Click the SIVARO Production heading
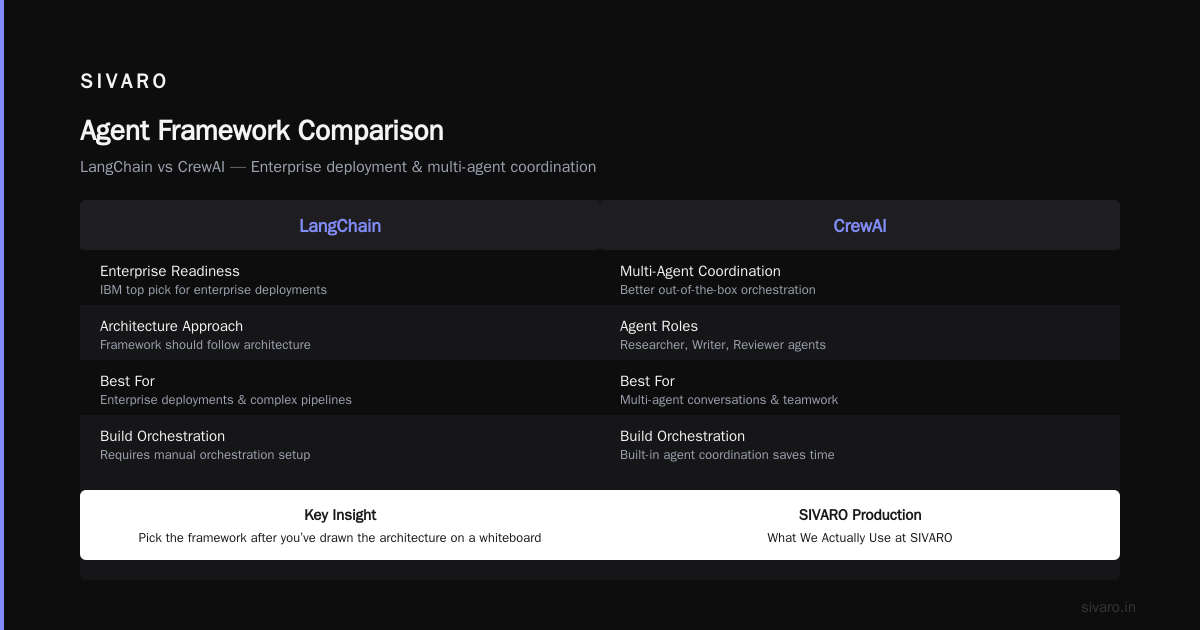Viewport: 1200px width, 630px height. pyautogui.click(x=860, y=515)
